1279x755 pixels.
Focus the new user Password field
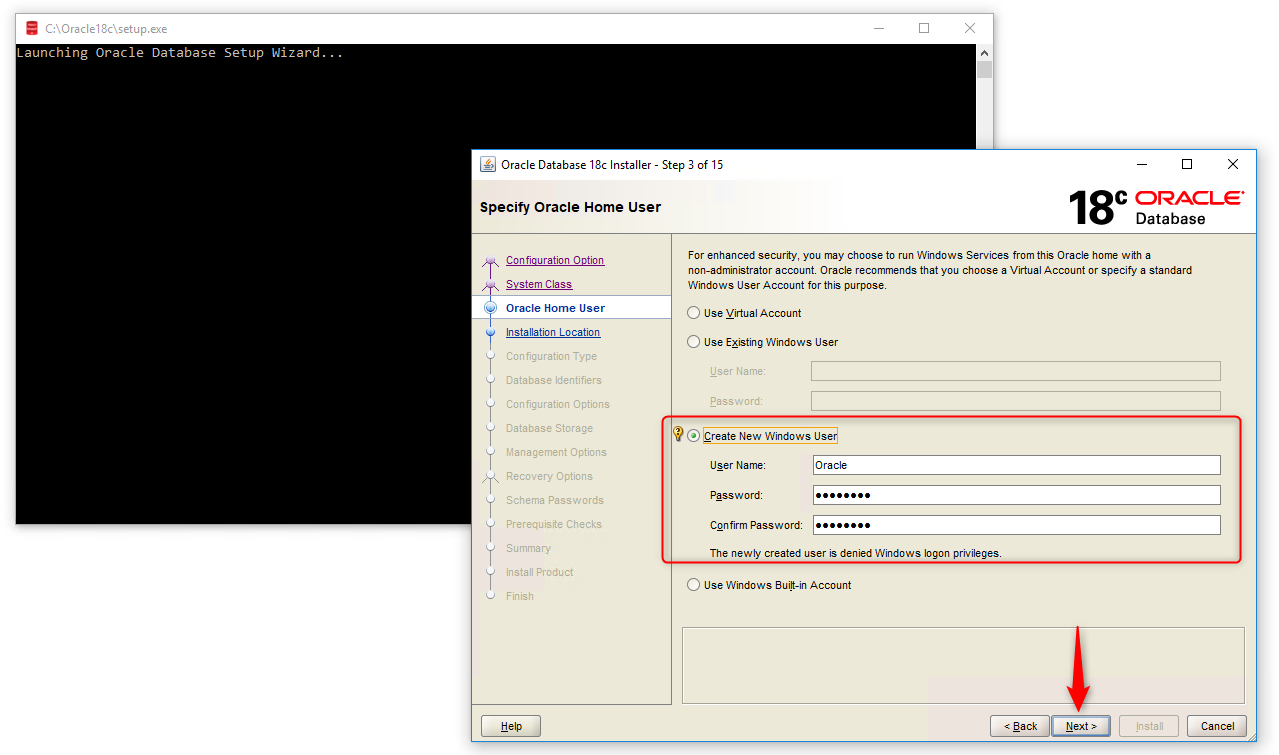click(x=1016, y=495)
